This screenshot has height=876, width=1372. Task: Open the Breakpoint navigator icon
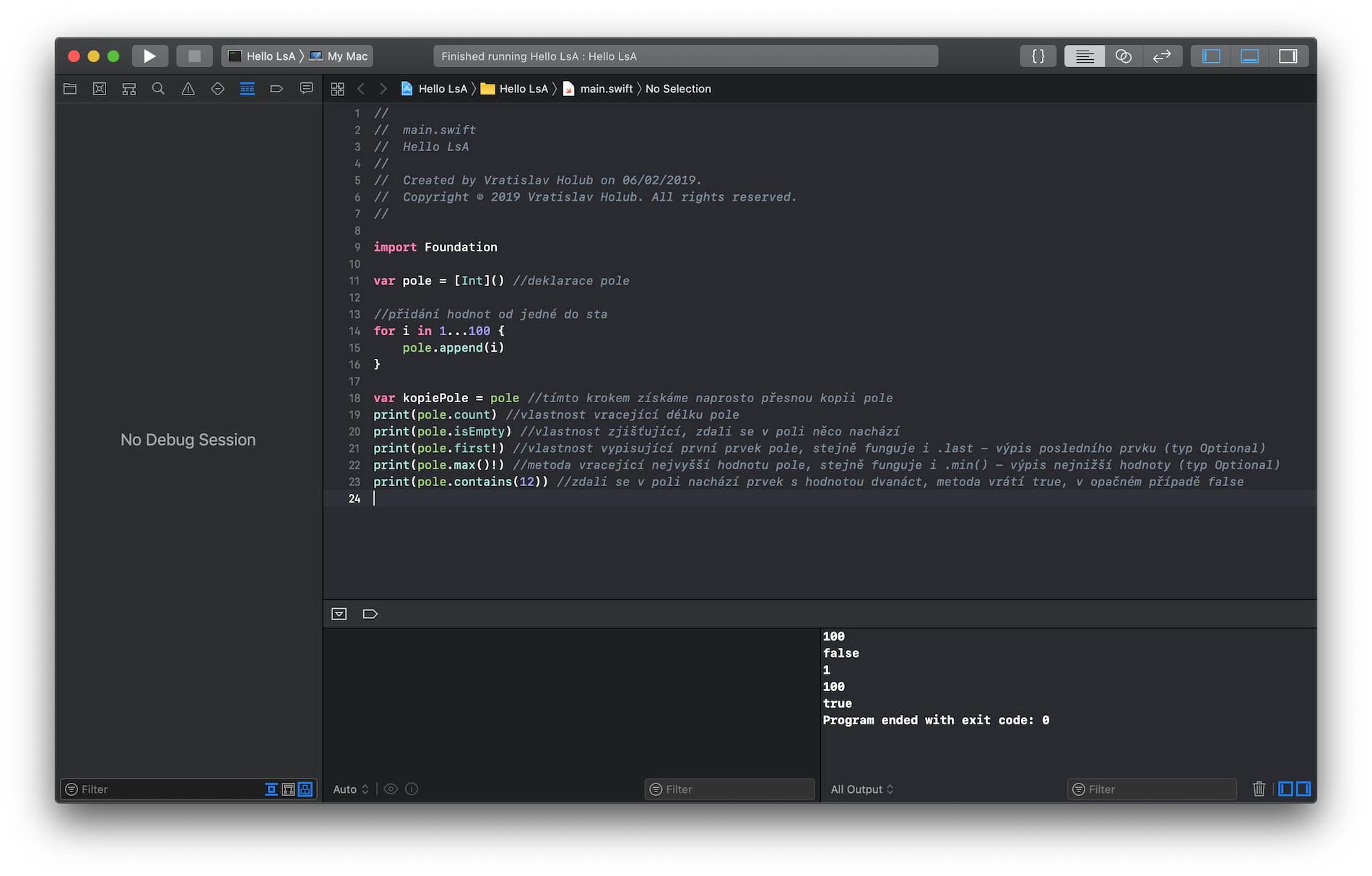pos(277,89)
